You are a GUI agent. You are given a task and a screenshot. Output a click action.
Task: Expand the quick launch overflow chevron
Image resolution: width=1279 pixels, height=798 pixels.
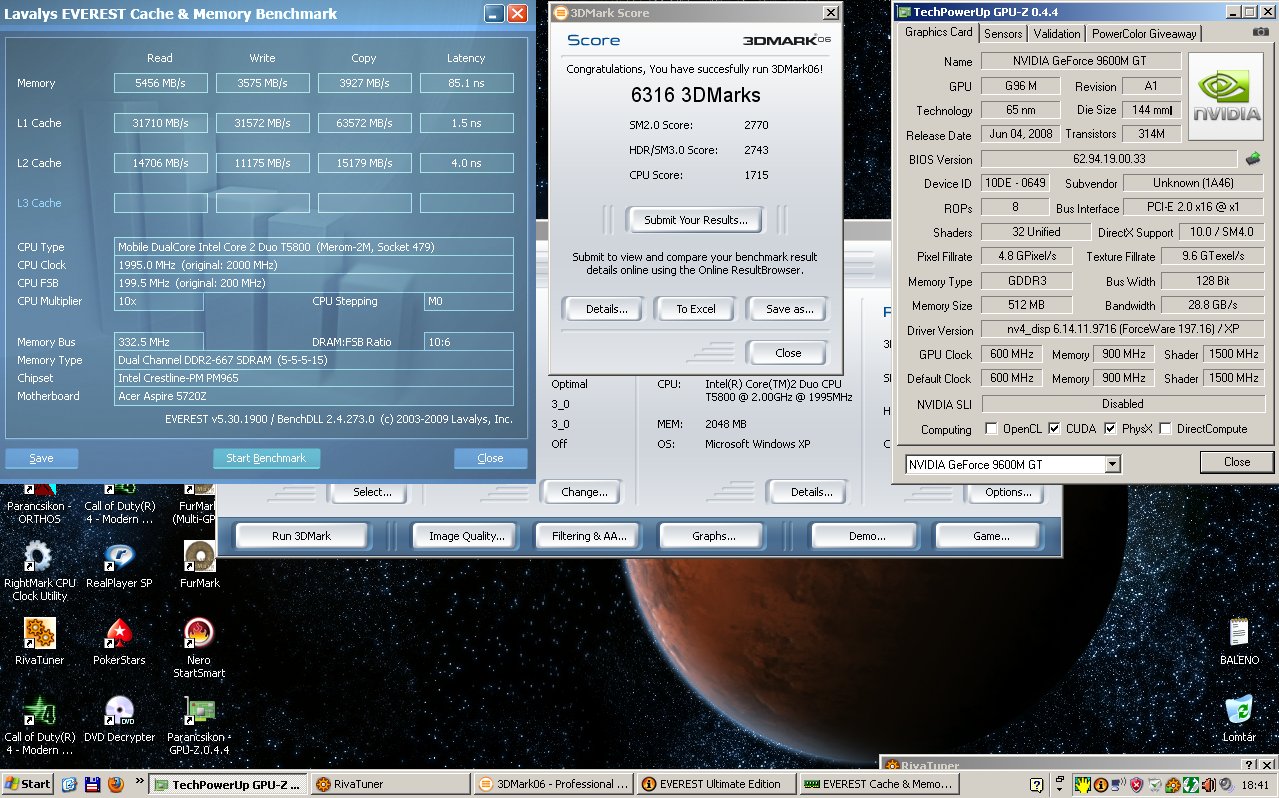tap(139, 779)
